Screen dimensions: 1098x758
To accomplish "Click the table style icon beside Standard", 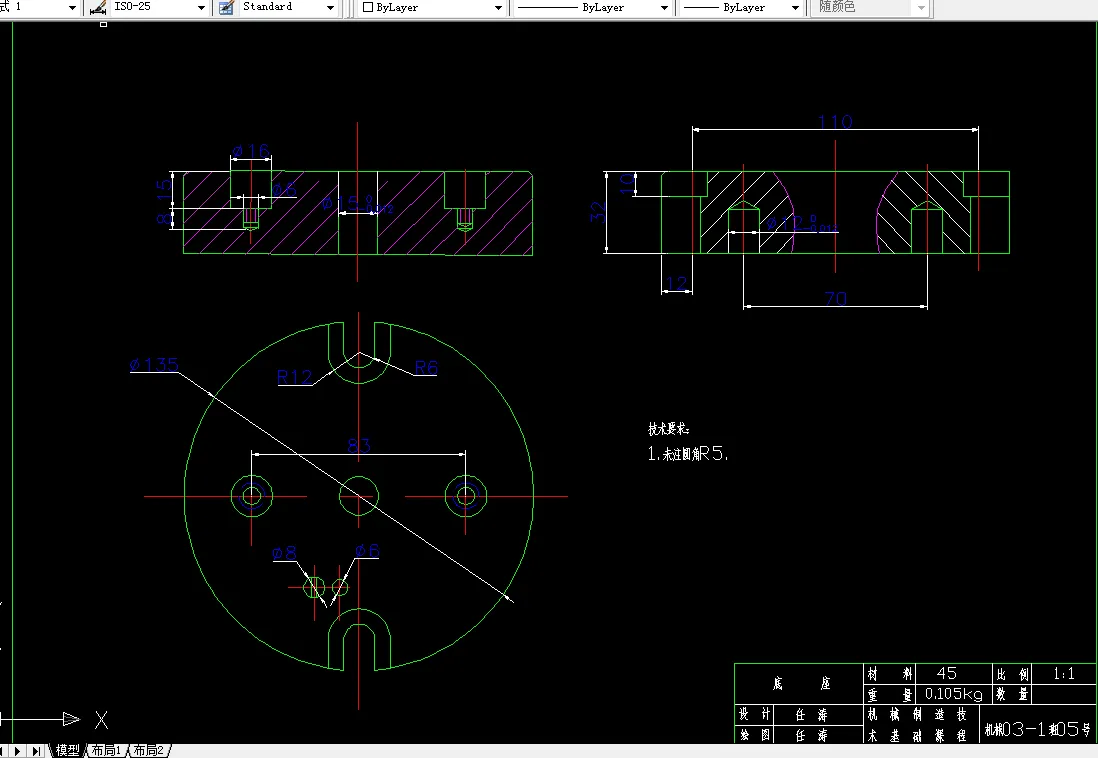I will (x=226, y=8).
